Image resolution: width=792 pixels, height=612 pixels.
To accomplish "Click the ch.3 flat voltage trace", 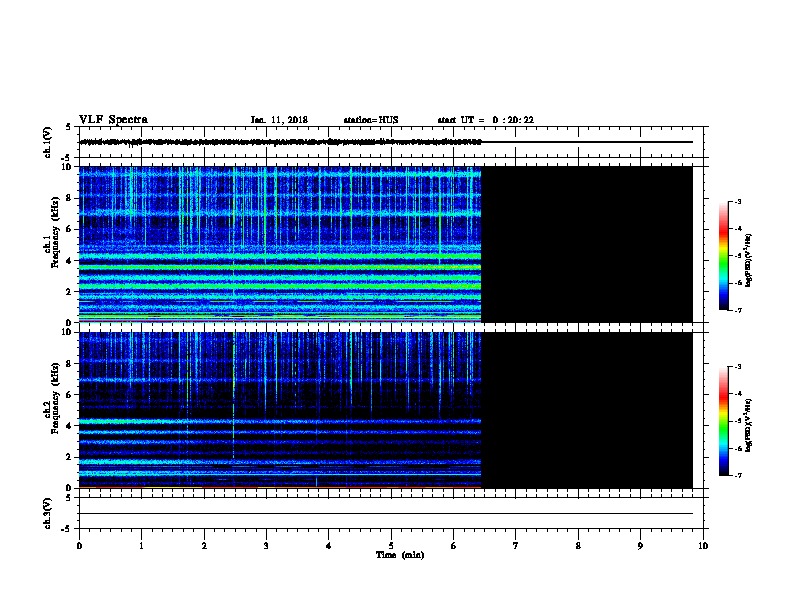I will [x=386, y=514].
